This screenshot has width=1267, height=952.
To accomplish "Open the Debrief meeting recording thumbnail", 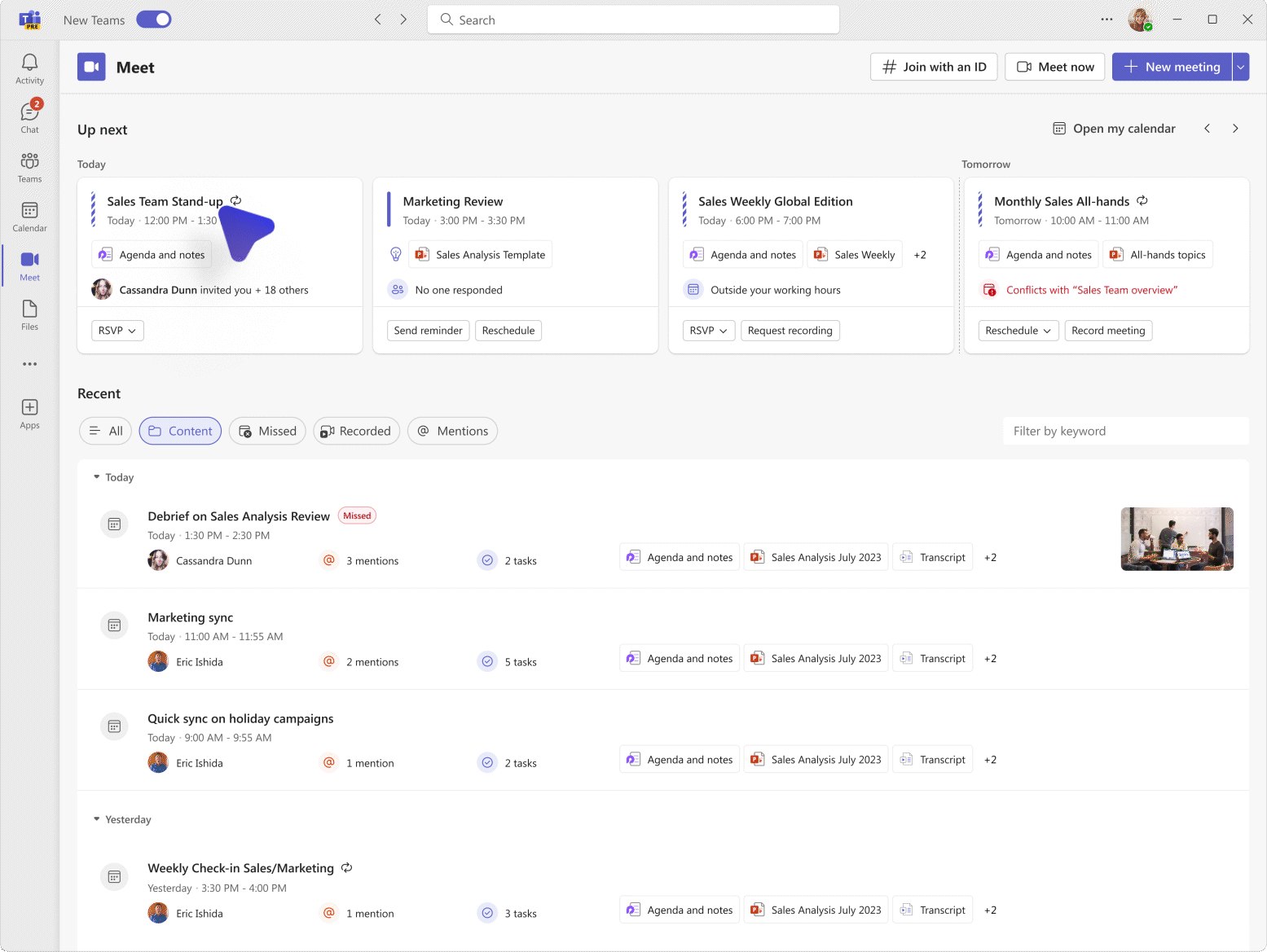I will point(1177,539).
